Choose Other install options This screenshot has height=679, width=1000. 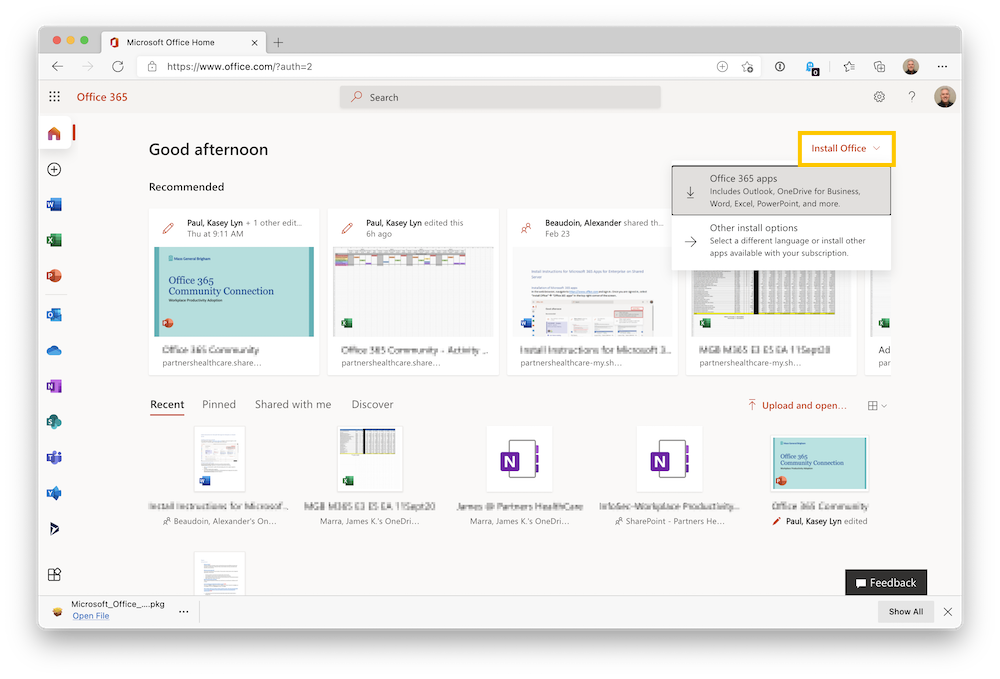(781, 240)
